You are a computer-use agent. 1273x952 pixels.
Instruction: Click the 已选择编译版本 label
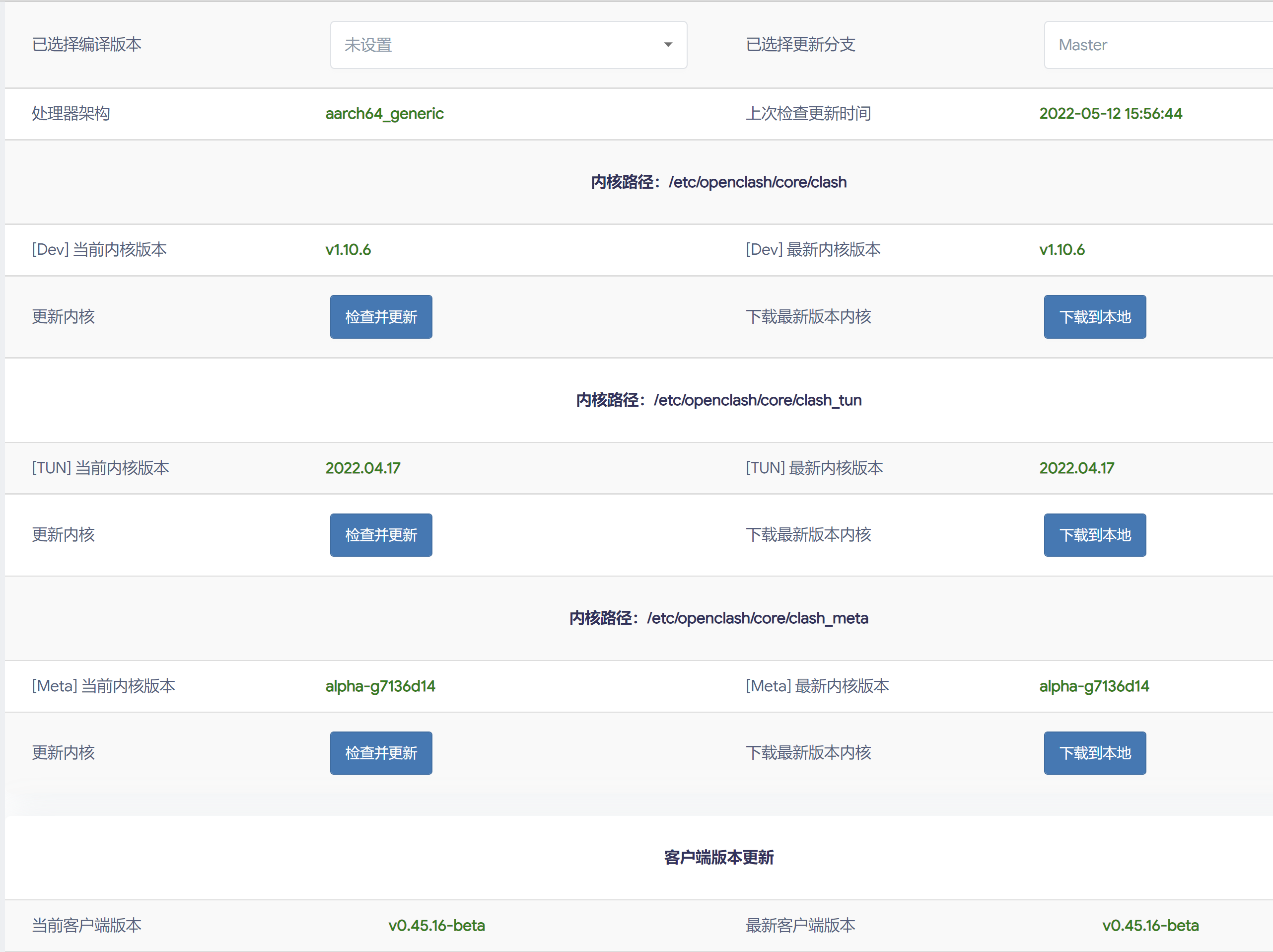click(86, 44)
